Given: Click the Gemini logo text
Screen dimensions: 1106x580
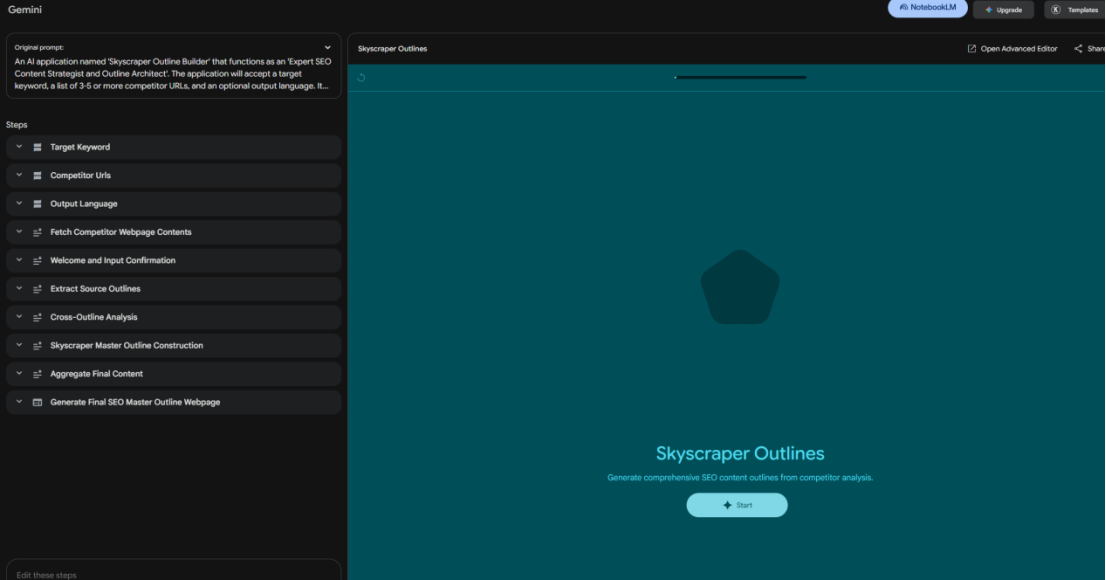Looking at the screenshot, I should pos(25,10).
